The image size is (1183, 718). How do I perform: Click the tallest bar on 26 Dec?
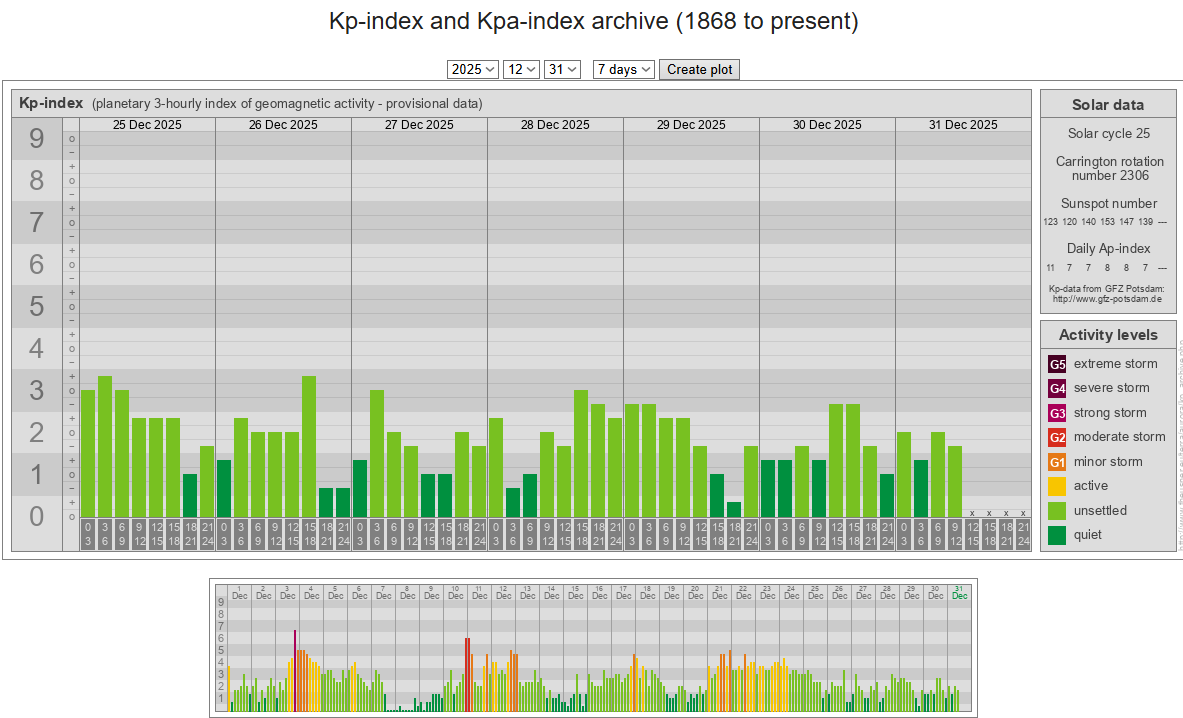pos(309,445)
